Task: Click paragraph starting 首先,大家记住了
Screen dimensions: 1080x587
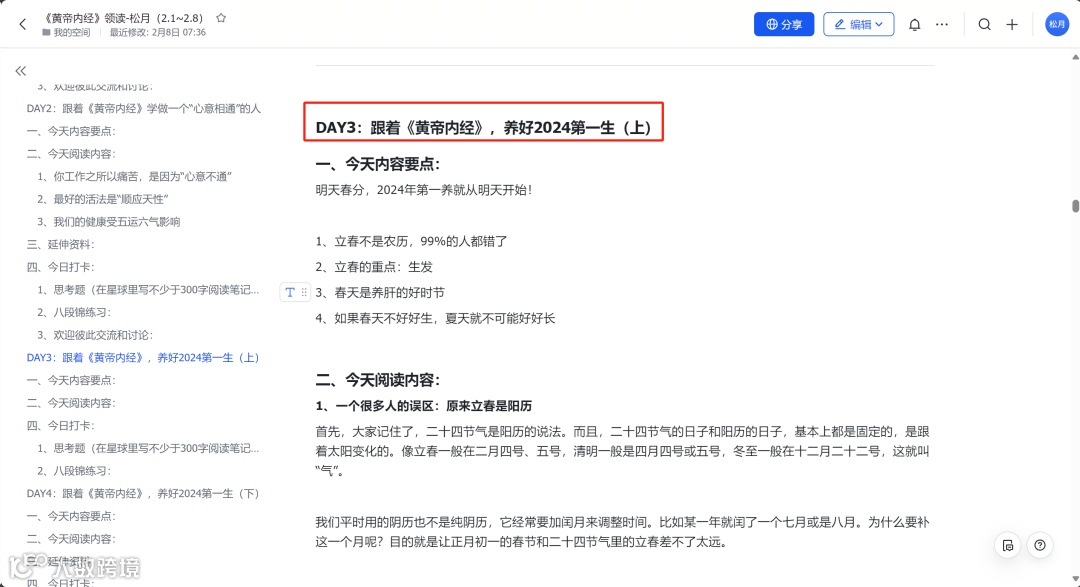Action: tap(623, 451)
